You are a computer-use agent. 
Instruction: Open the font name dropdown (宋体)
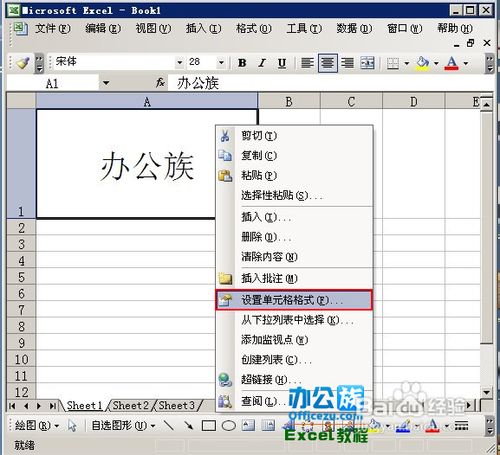coord(179,62)
